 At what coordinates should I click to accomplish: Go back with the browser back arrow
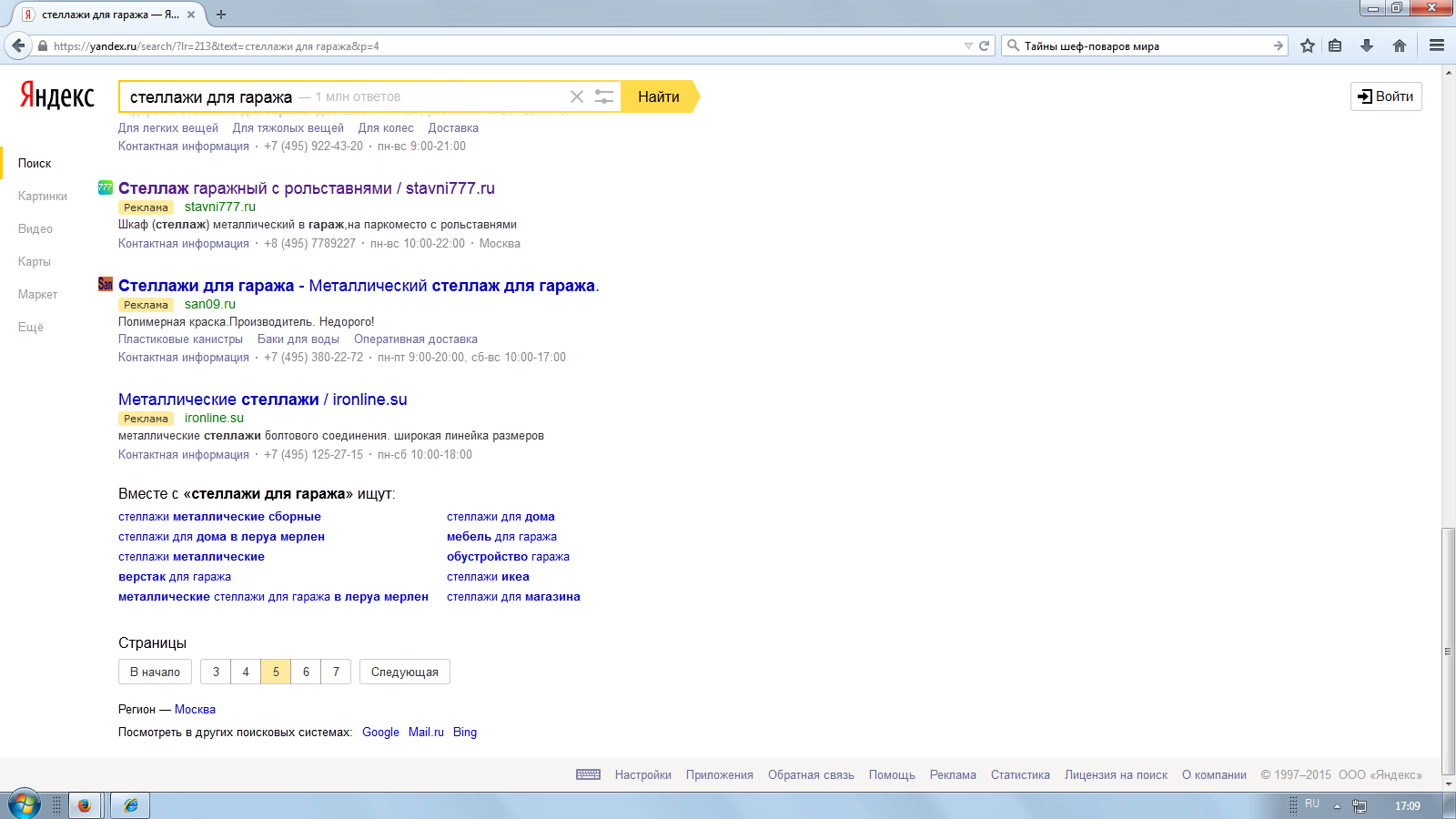(x=19, y=45)
